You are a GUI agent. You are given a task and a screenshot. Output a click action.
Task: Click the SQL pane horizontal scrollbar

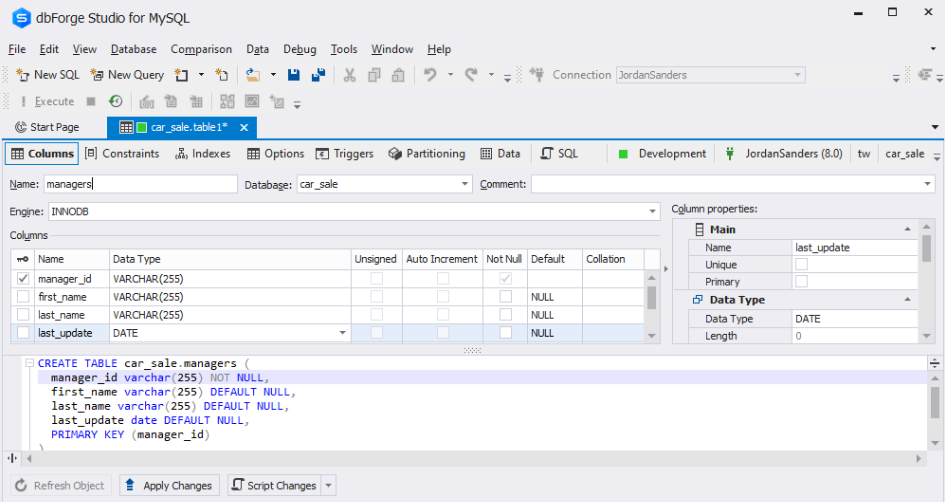pos(472,459)
